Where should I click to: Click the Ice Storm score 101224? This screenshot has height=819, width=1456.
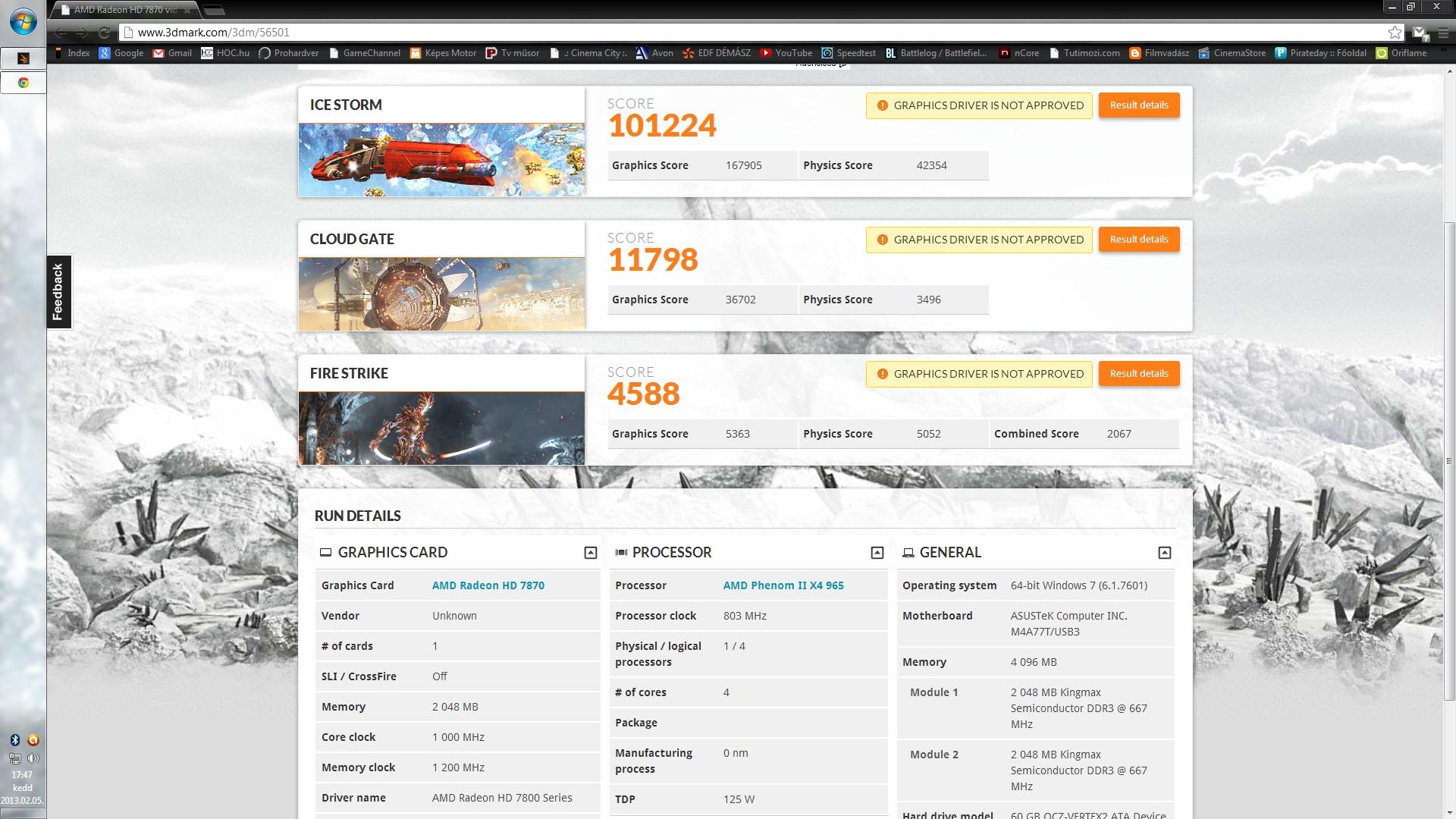pyautogui.click(x=662, y=126)
